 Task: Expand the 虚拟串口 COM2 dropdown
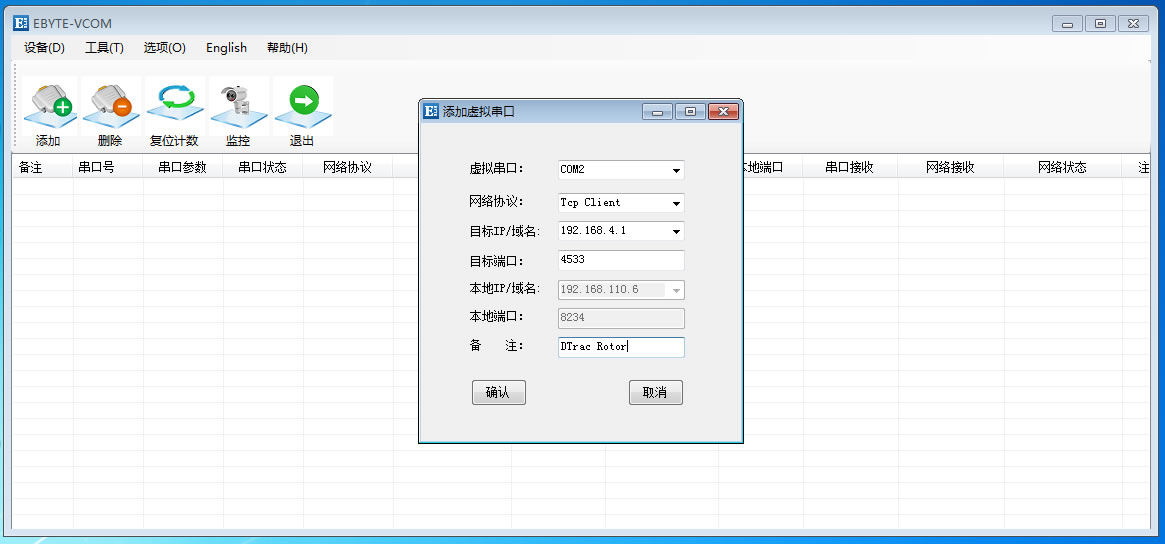coord(676,170)
